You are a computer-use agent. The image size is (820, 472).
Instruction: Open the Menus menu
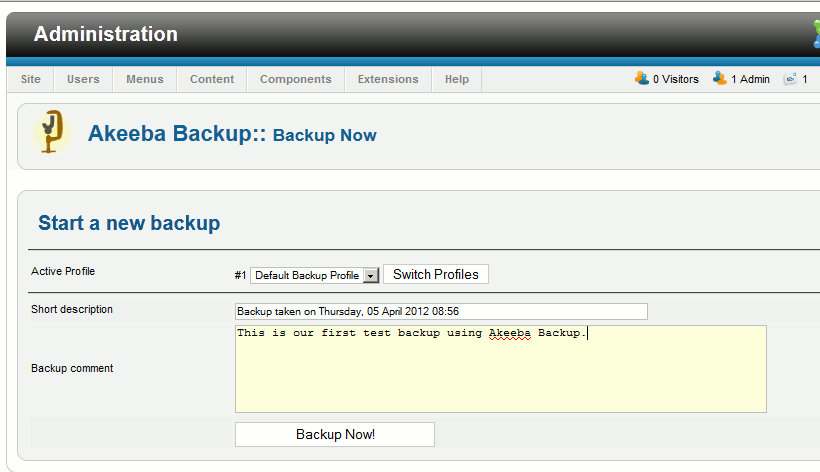(x=145, y=79)
